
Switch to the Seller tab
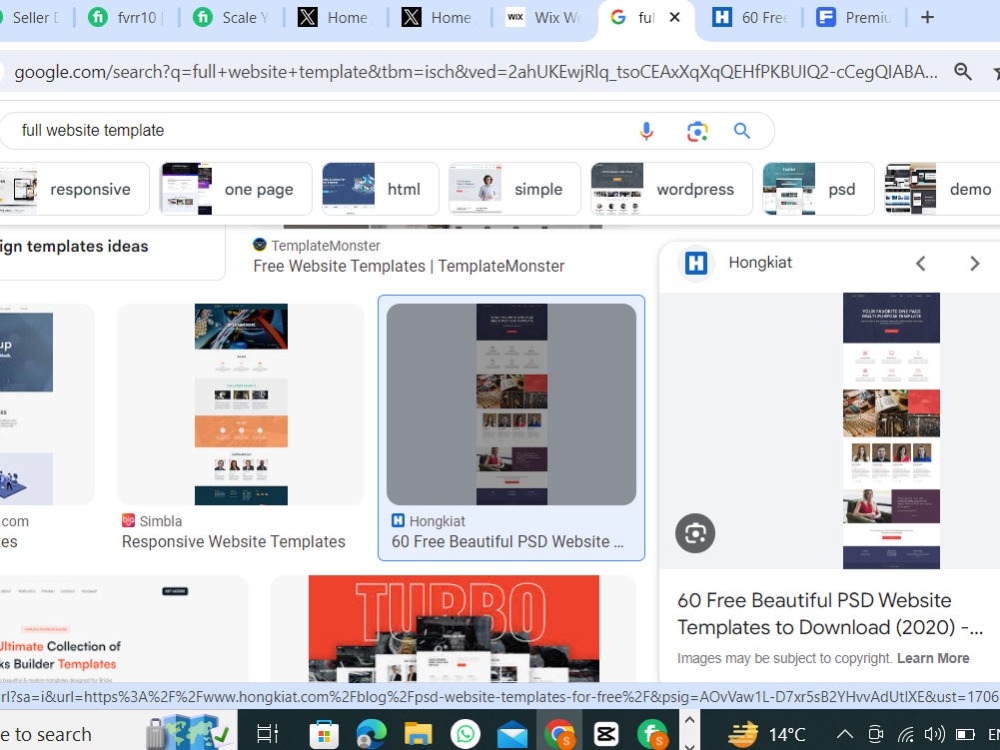tap(33, 17)
